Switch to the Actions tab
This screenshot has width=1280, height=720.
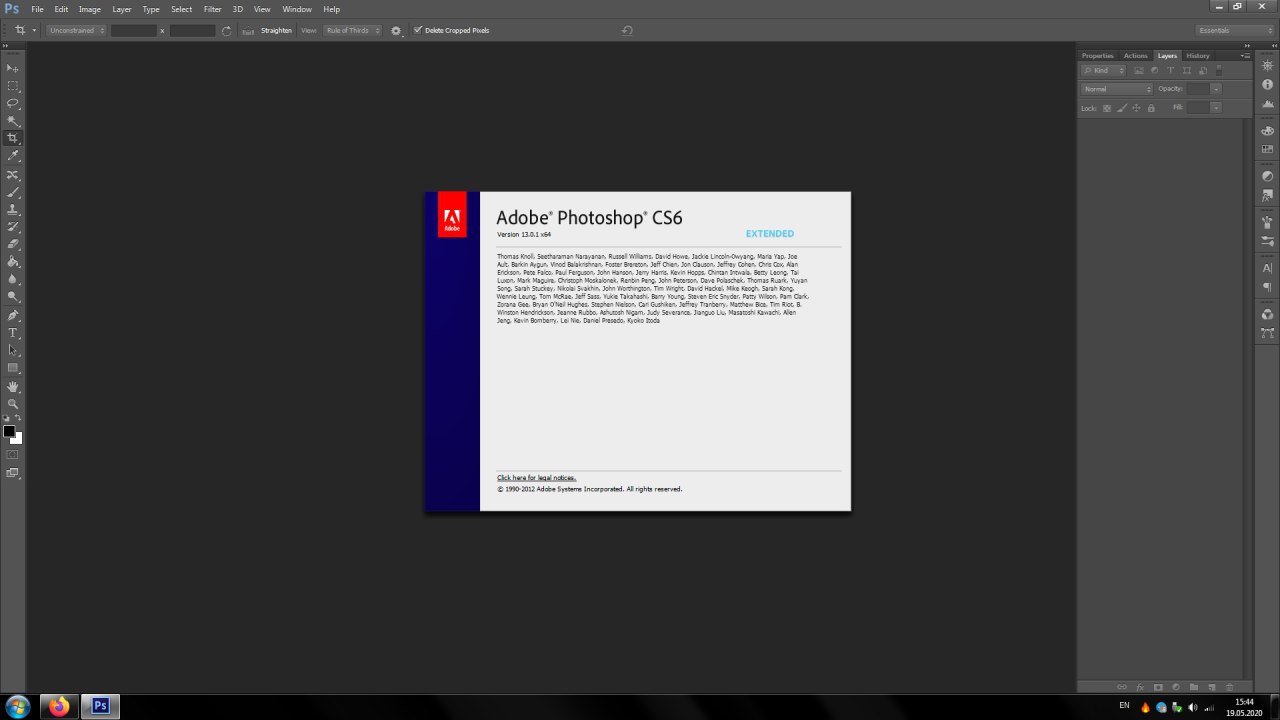pos(1135,56)
